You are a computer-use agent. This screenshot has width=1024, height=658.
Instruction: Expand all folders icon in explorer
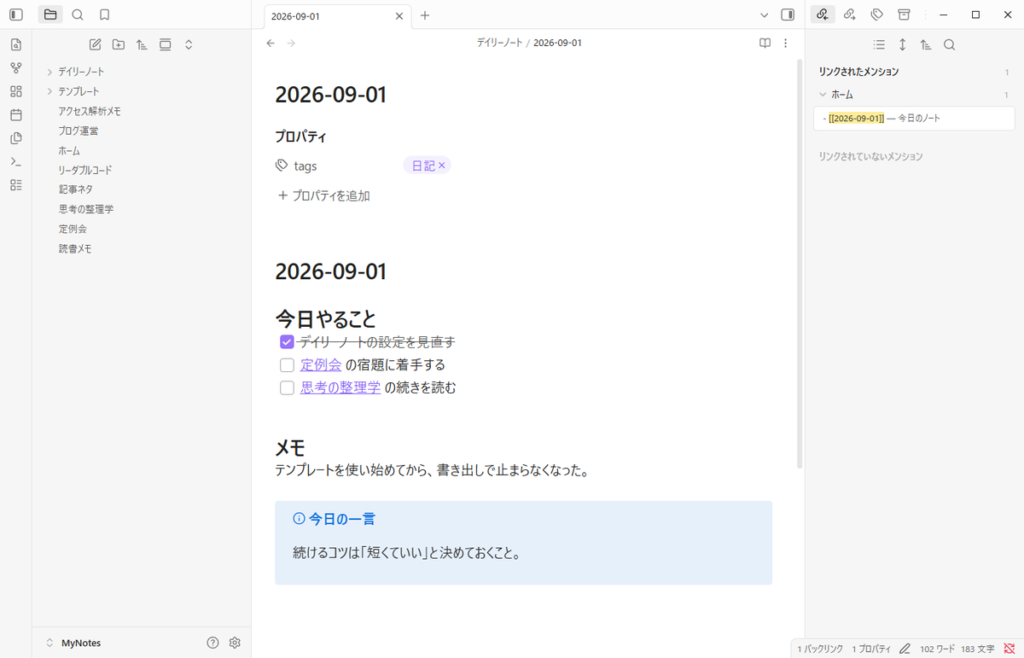pos(189,44)
